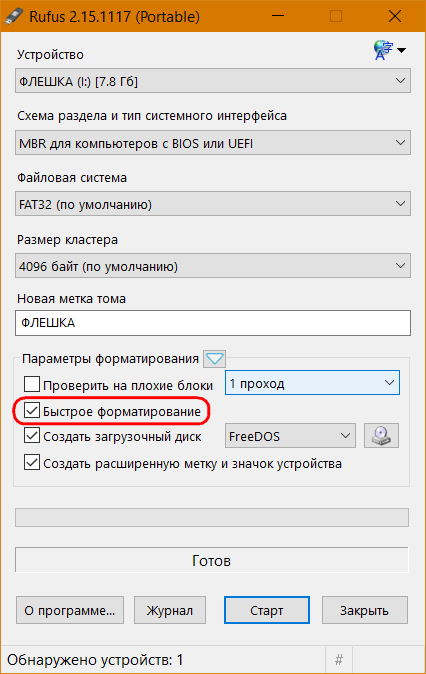Open the Размер кластера dropdown
Viewport: 426px width, 674px height.
pos(213,266)
